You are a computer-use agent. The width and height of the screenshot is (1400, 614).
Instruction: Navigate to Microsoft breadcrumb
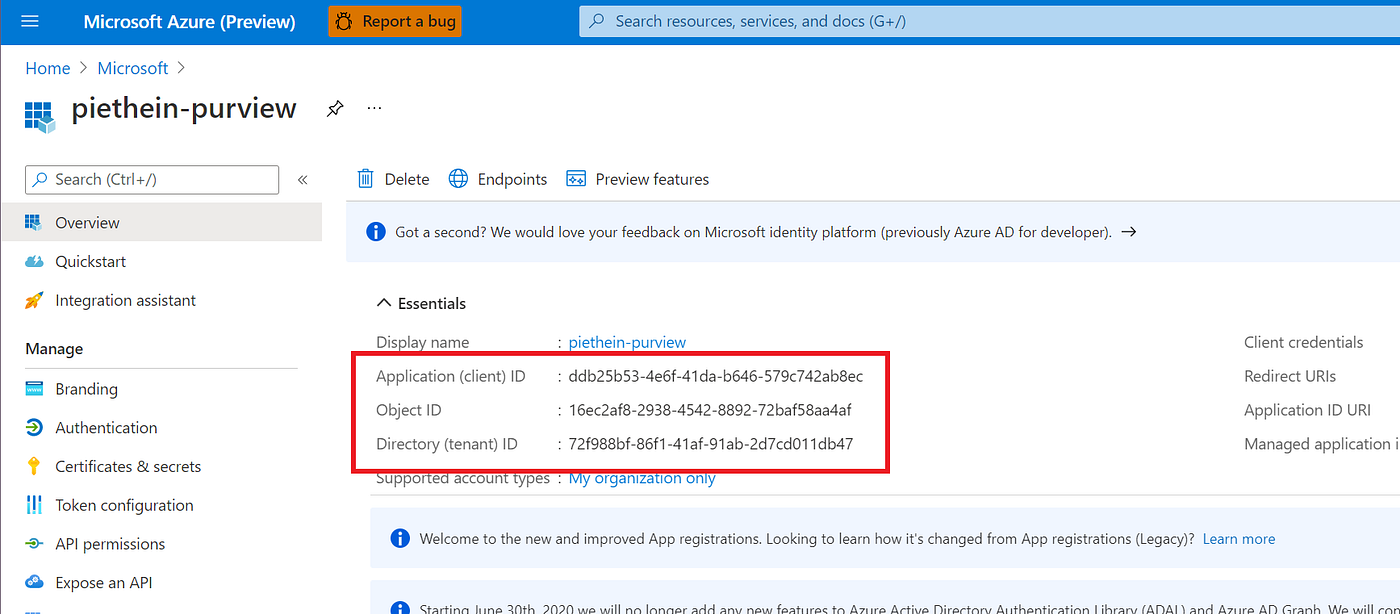click(x=133, y=68)
